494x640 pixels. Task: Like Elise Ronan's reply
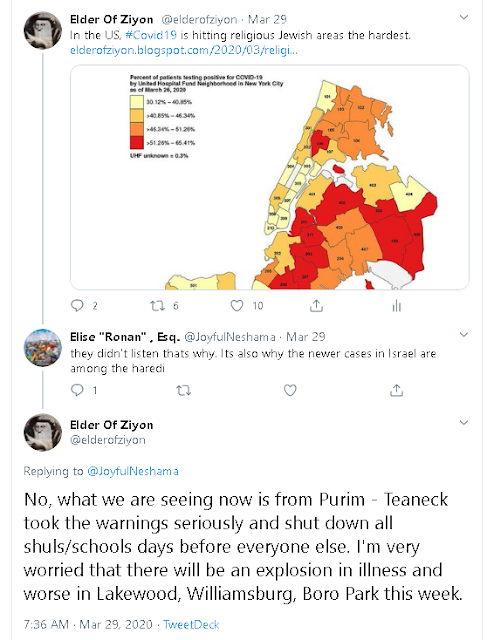pyautogui.click(x=290, y=391)
